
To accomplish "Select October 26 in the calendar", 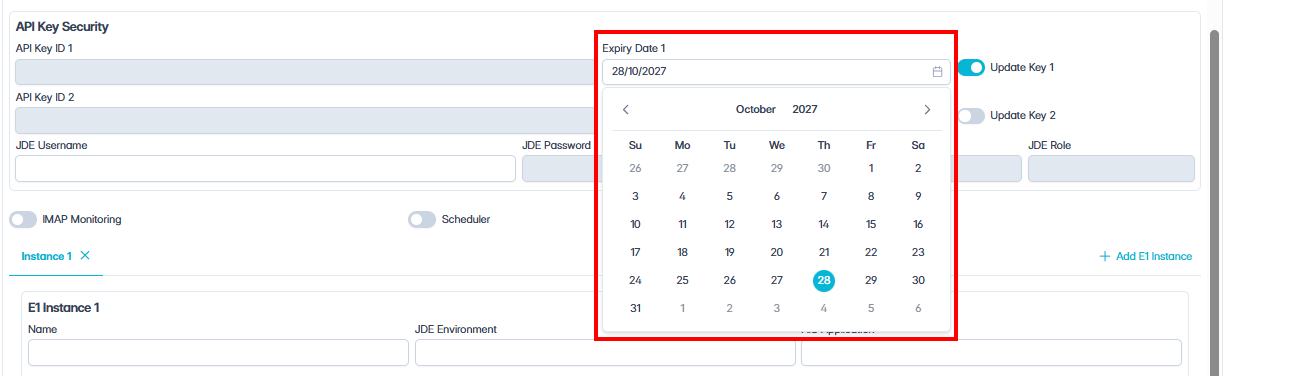I will pos(730,280).
